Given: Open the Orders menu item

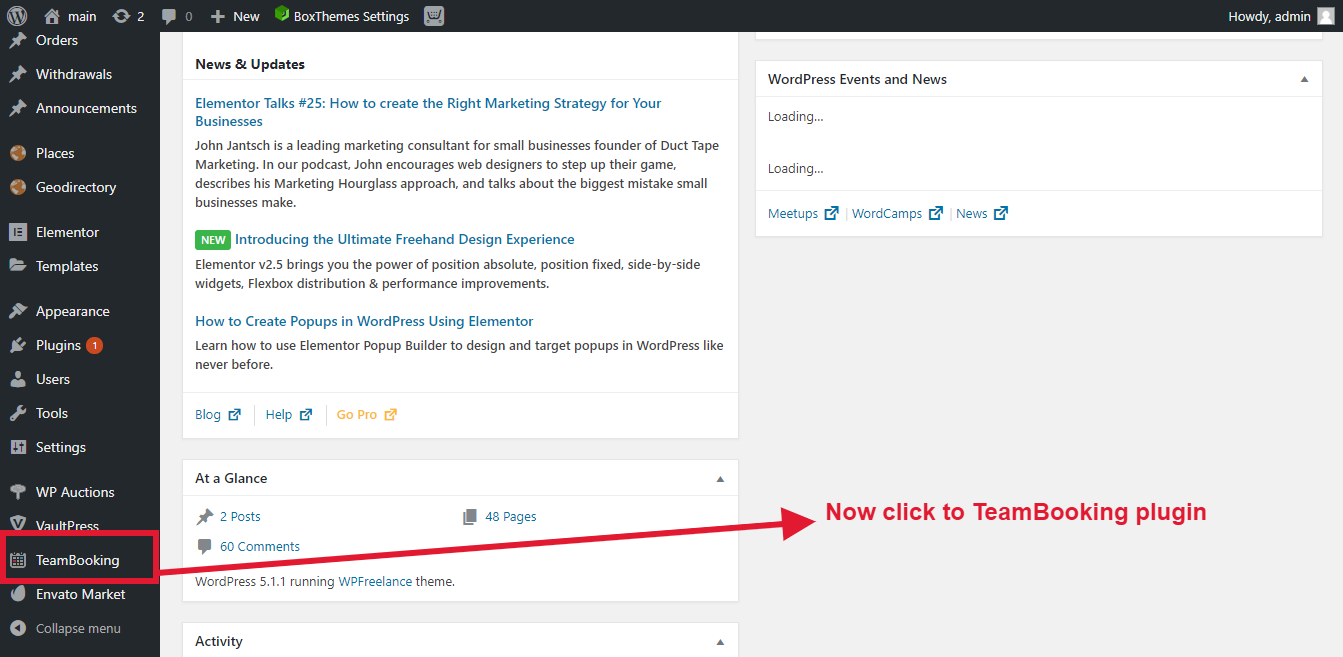Looking at the screenshot, I should (x=57, y=40).
